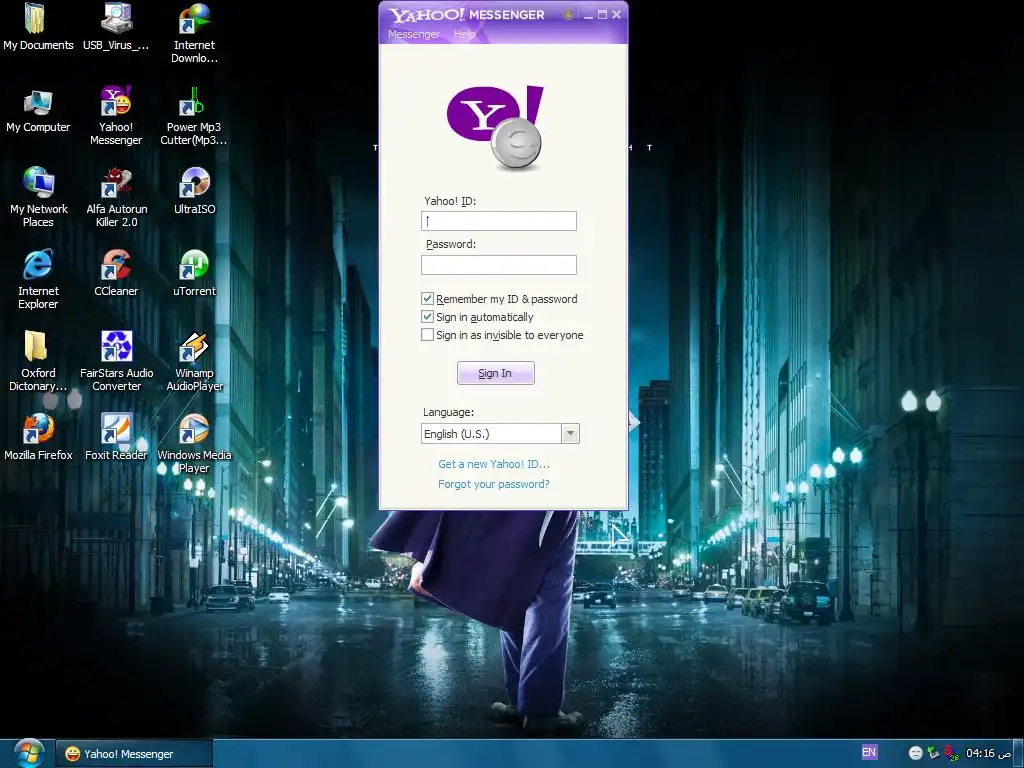Click the Show Desktop strip beside the clock
Screen dimensions: 1024x768
[1018, 753]
